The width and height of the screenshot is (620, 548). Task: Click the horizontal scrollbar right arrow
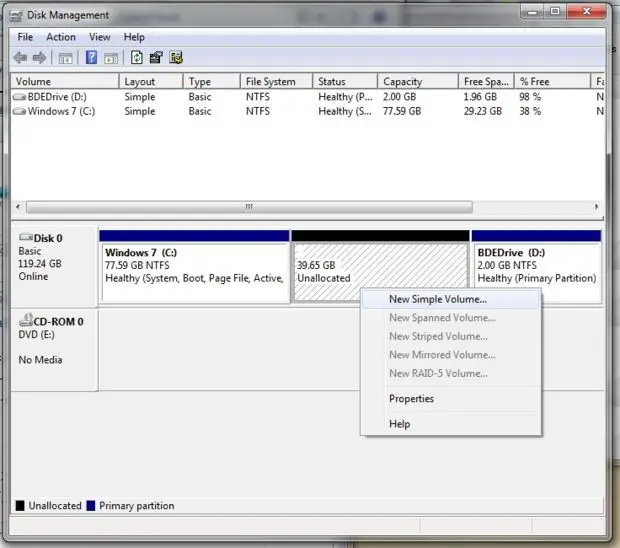click(597, 207)
